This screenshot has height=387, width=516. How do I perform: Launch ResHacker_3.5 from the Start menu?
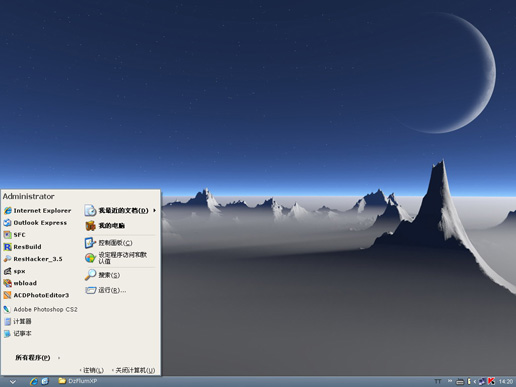[x=33, y=259]
